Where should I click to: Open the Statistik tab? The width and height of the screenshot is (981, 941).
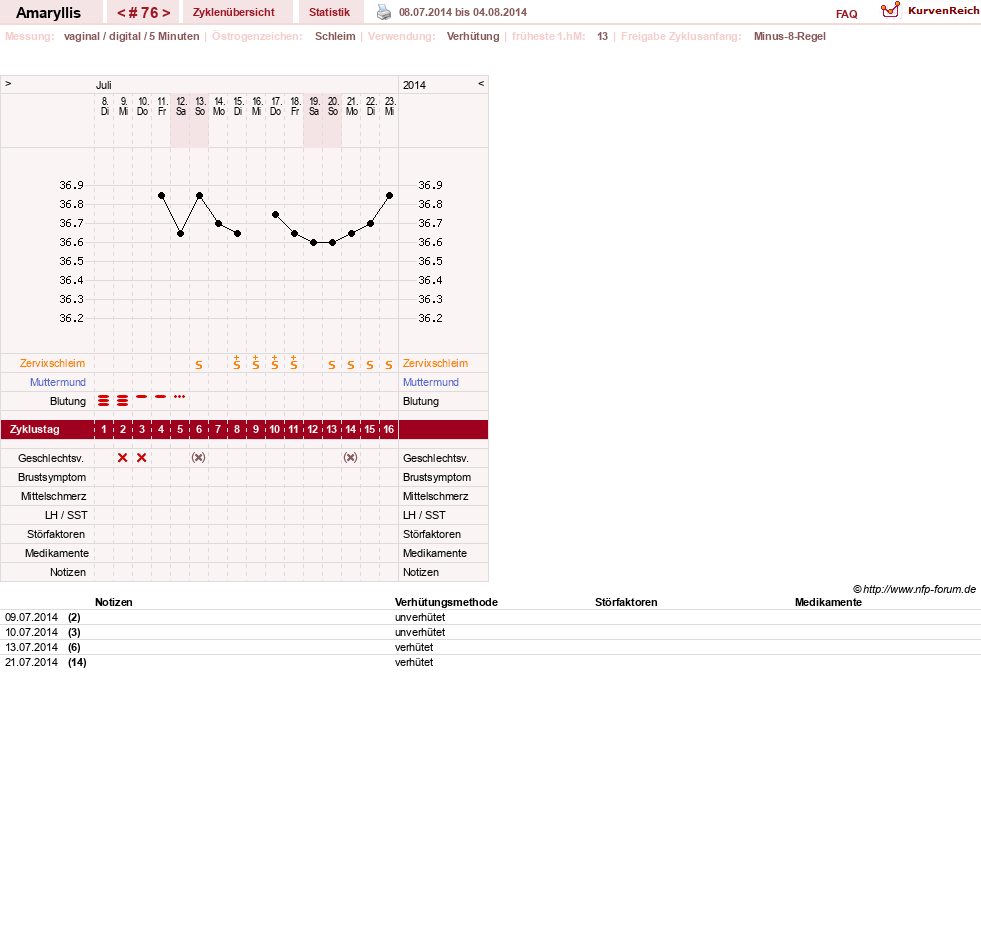click(x=329, y=12)
